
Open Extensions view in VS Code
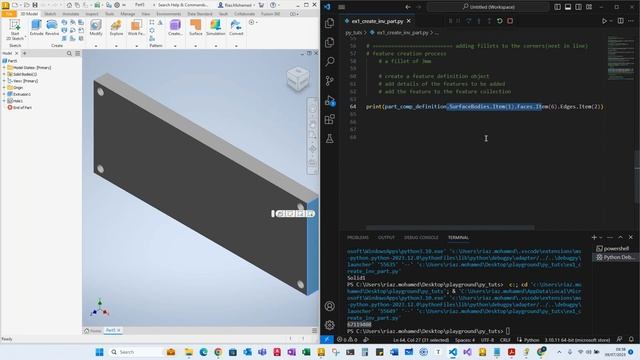(x=330, y=119)
